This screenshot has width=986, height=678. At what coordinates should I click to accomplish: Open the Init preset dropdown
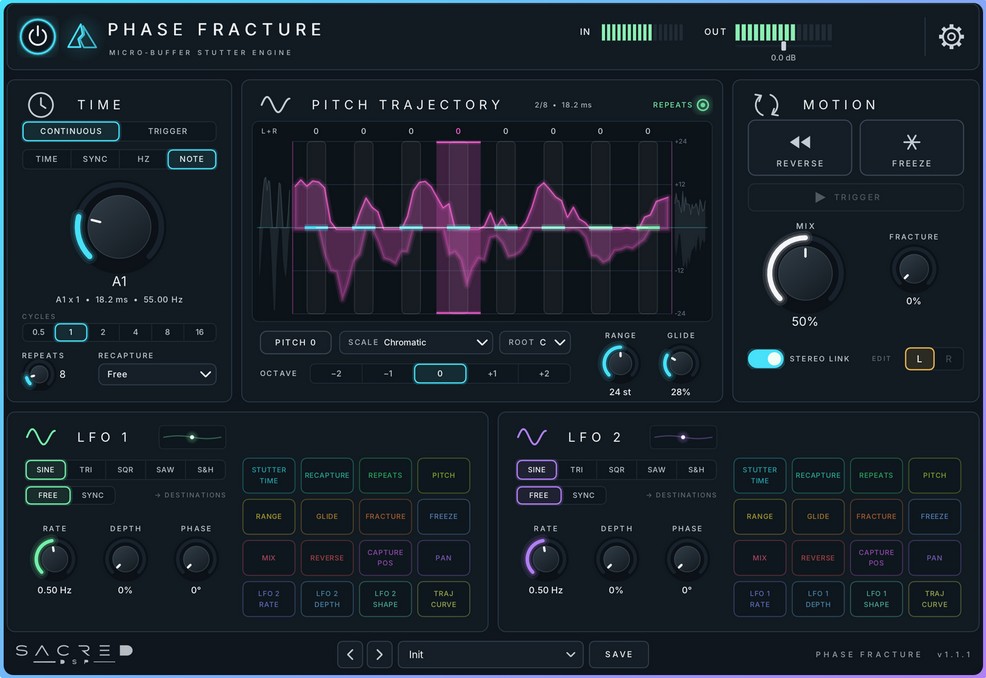[x=490, y=654]
